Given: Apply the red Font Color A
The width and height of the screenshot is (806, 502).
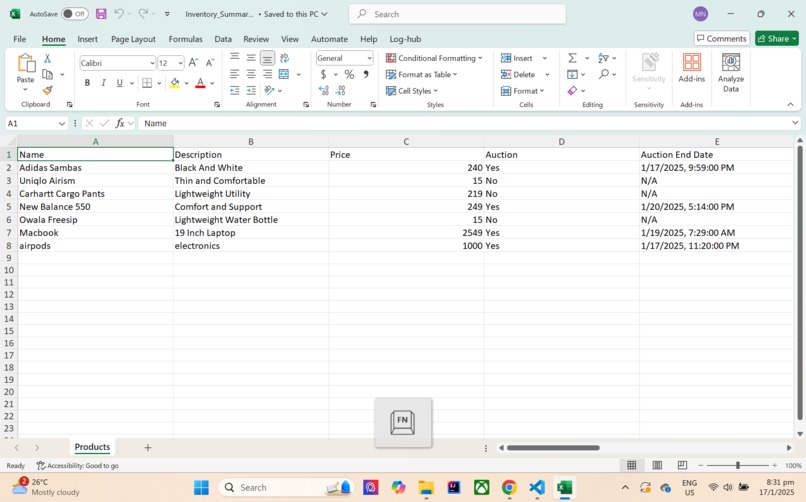Looking at the screenshot, I should pos(200,83).
